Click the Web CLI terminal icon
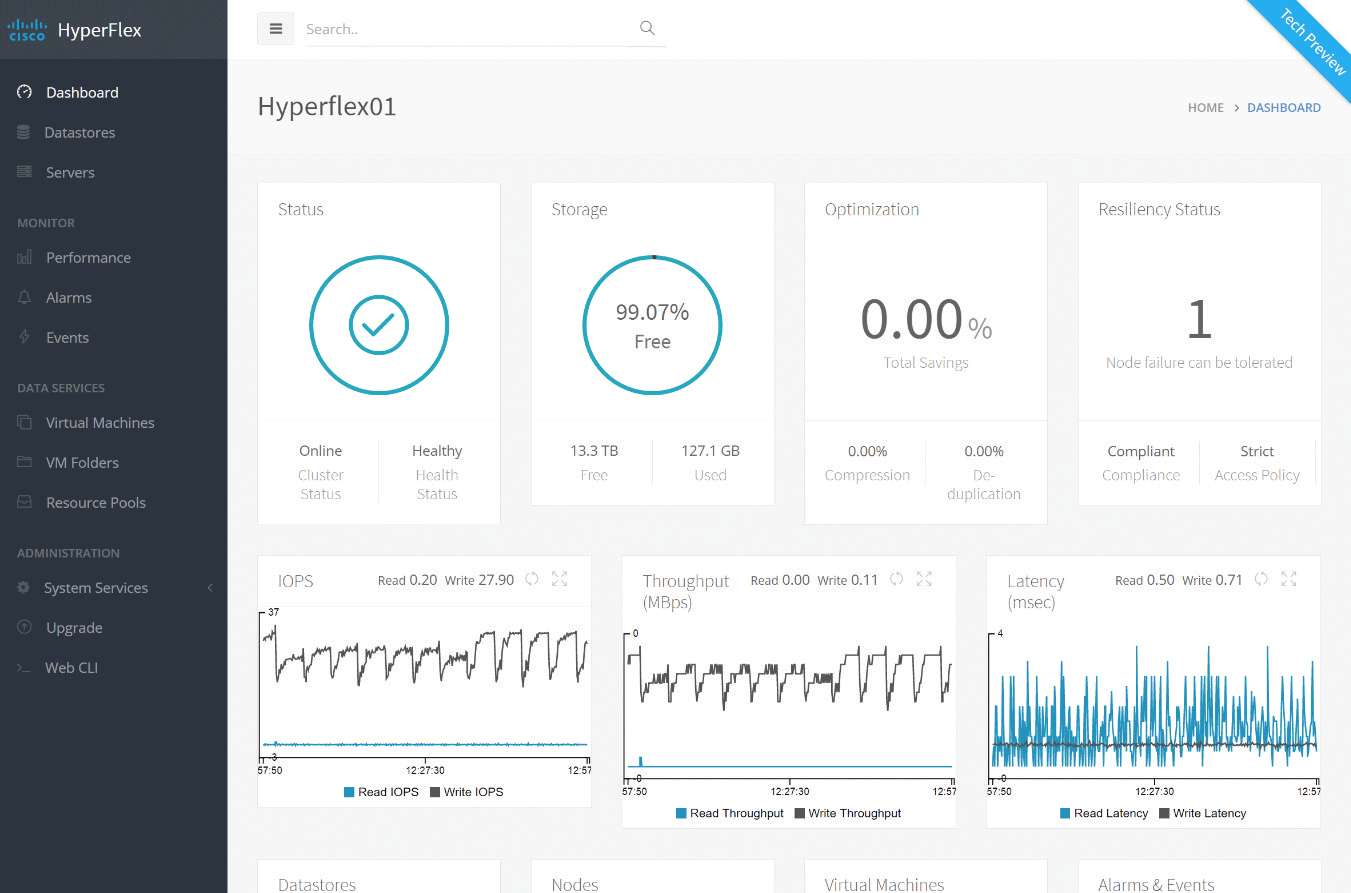Screen dimensions: 1351x893 [x=25, y=667]
